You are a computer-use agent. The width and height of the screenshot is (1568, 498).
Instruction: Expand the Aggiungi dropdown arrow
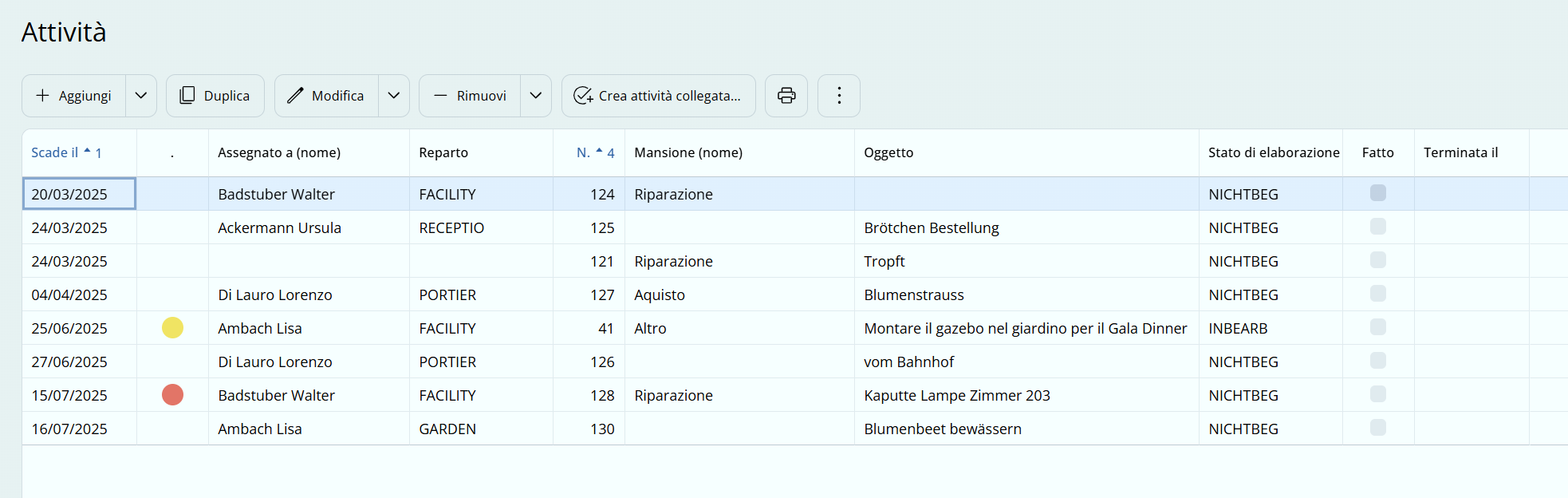click(x=141, y=96)
